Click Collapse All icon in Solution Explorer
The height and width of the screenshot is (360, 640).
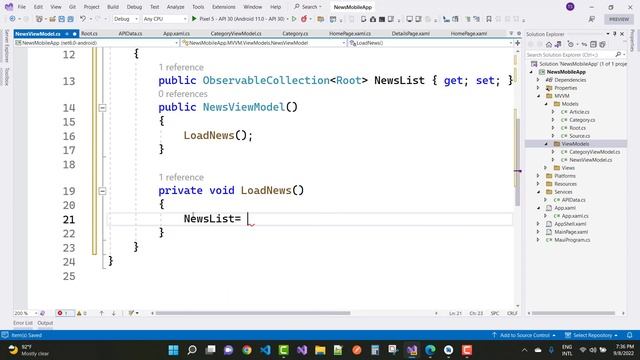593,44
